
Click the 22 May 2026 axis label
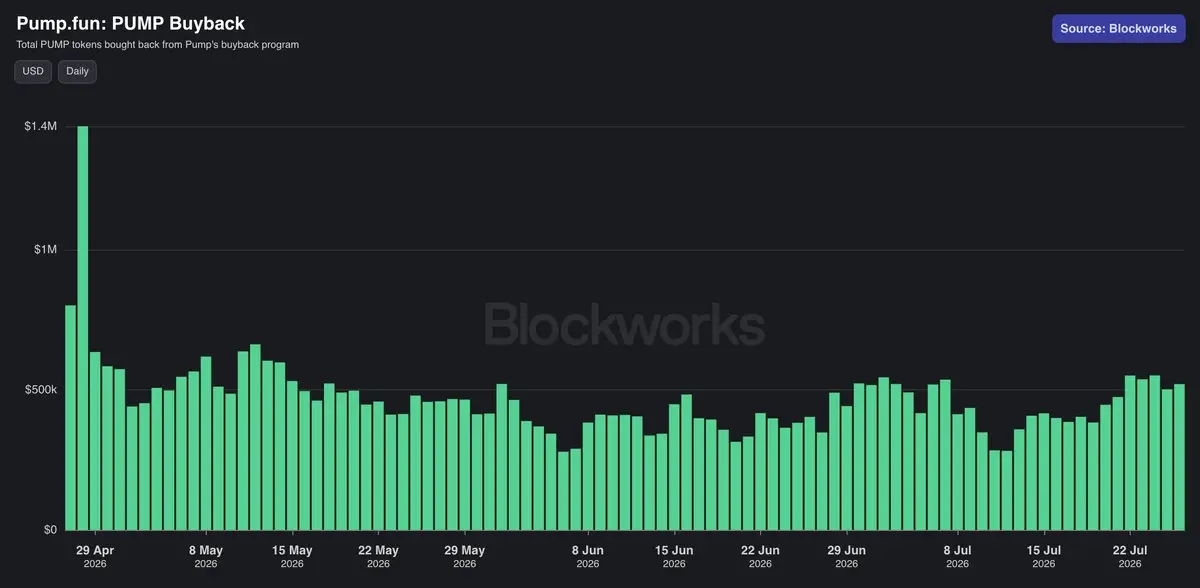point(378,556)
